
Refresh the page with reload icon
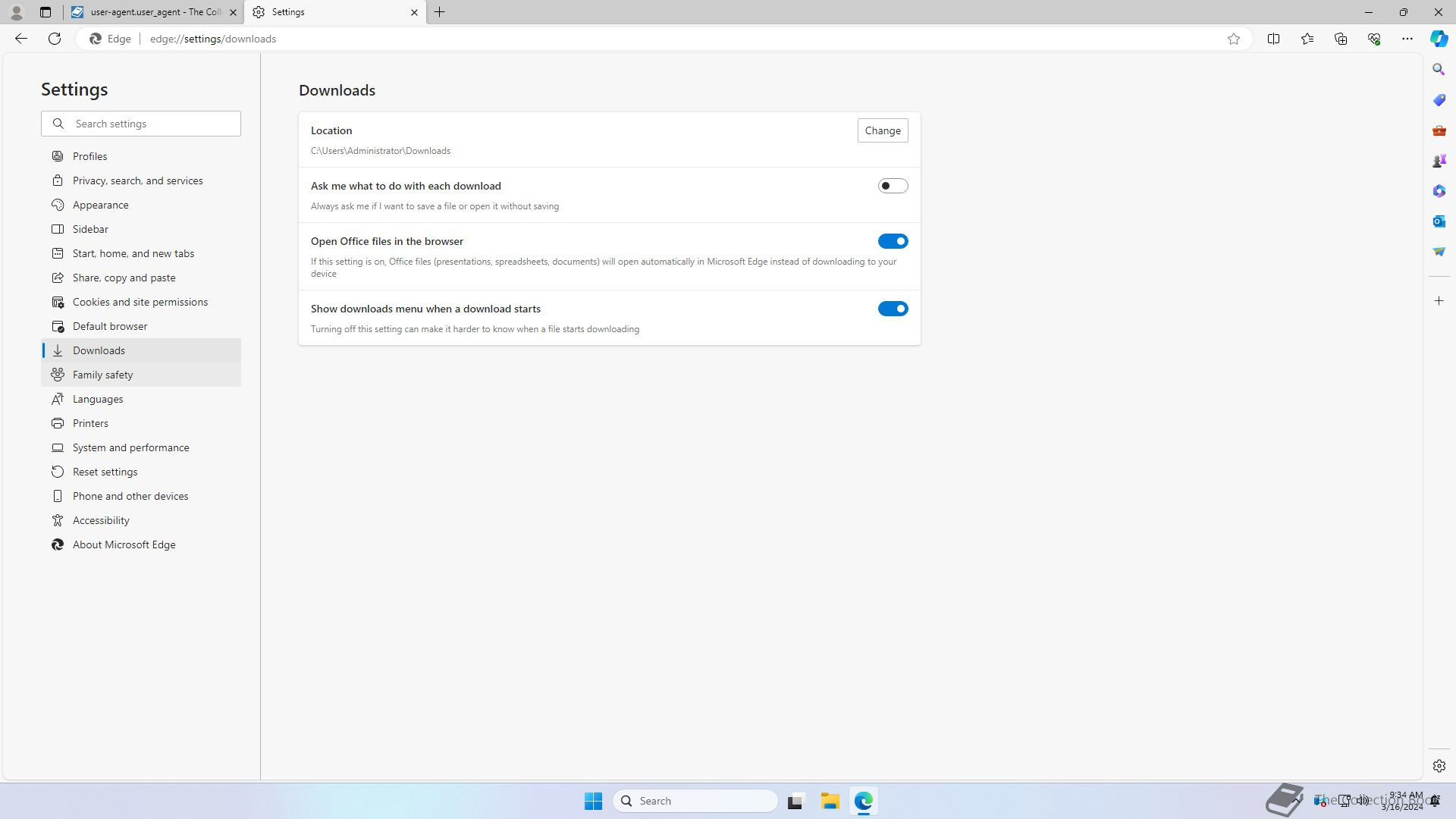(x=55, y=39)
